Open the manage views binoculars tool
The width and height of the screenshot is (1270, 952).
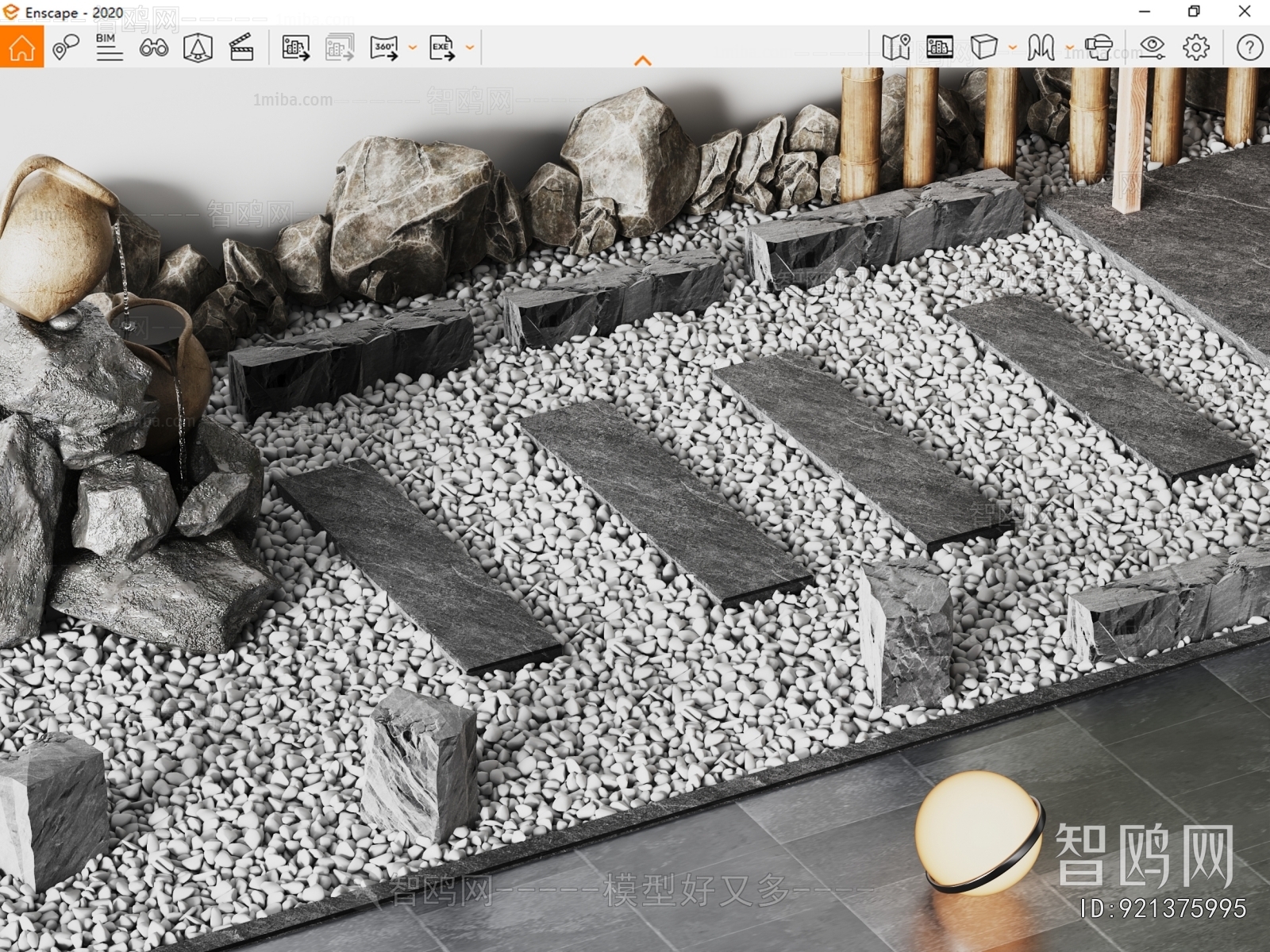click(x=153, y=48)
